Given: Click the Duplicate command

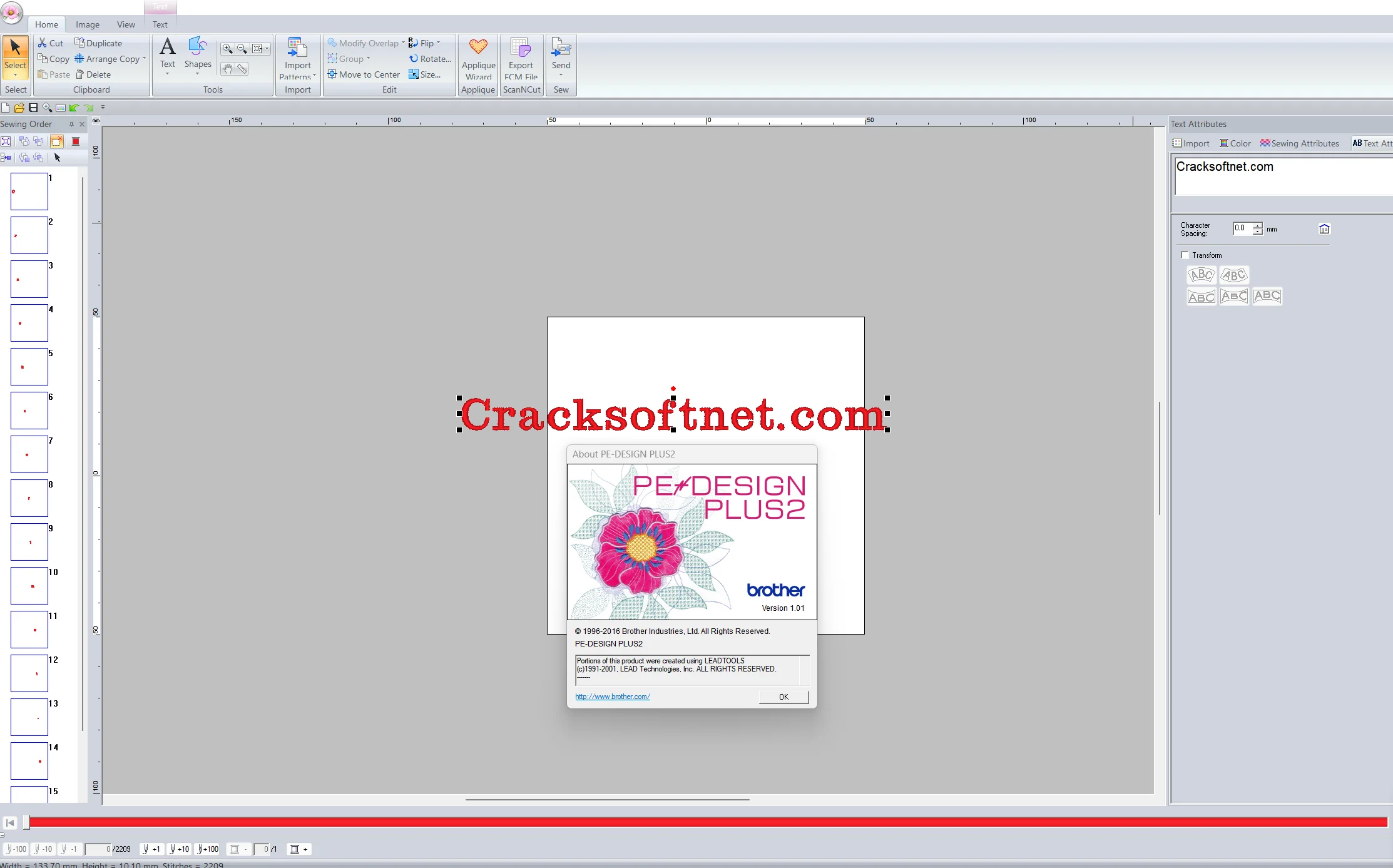Looking at the screenshot, I should tap(98, 43).
